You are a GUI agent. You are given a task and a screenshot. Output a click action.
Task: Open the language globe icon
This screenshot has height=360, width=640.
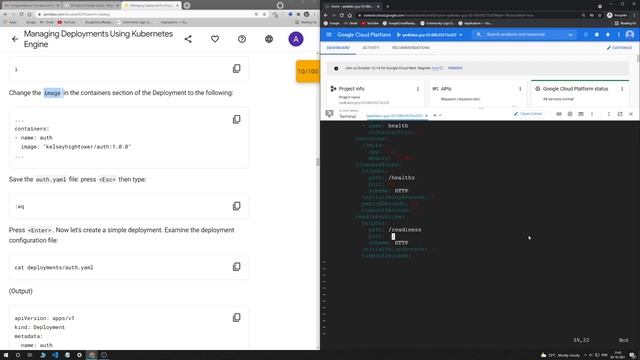[x=269, y=39]
